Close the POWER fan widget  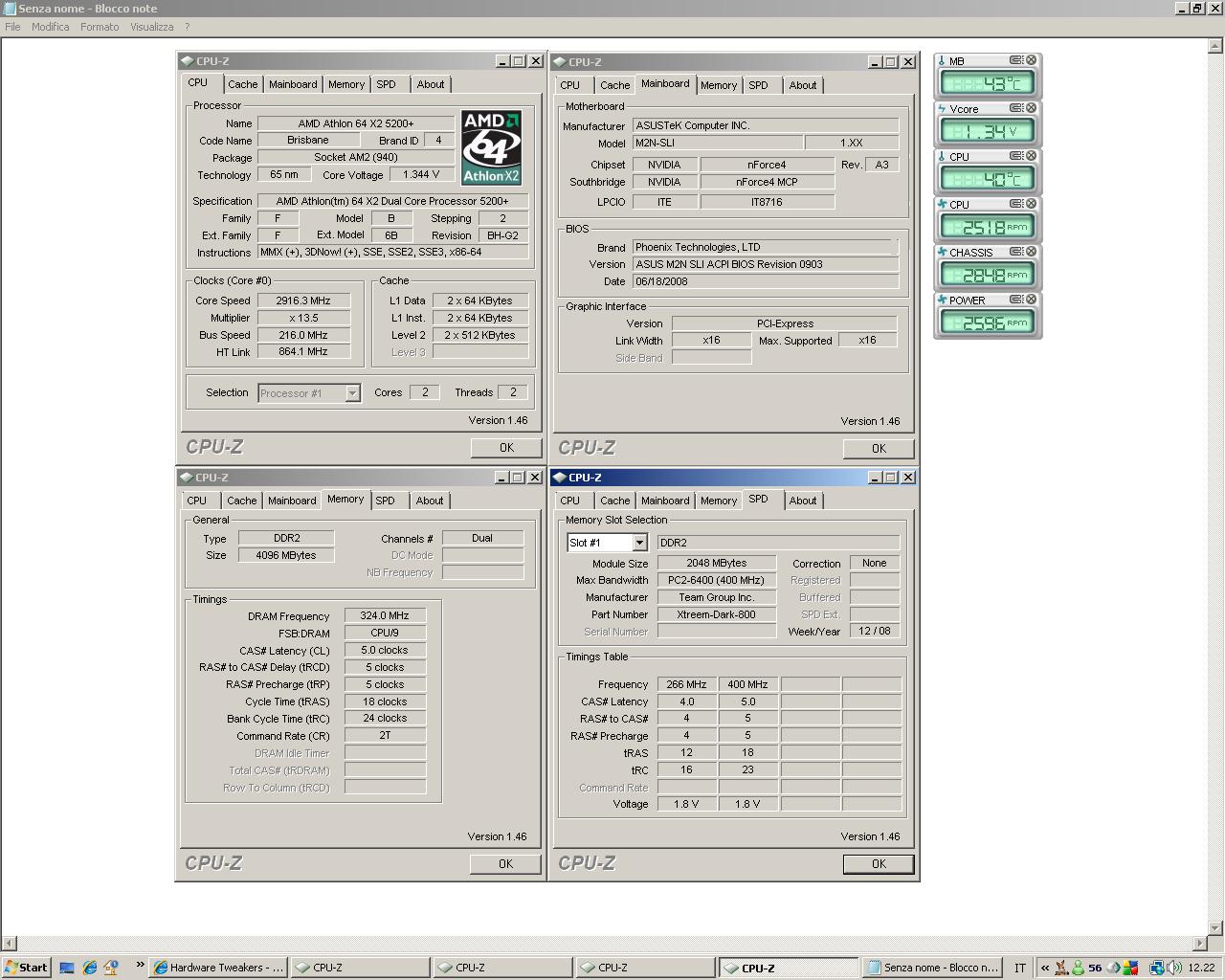1032,300
